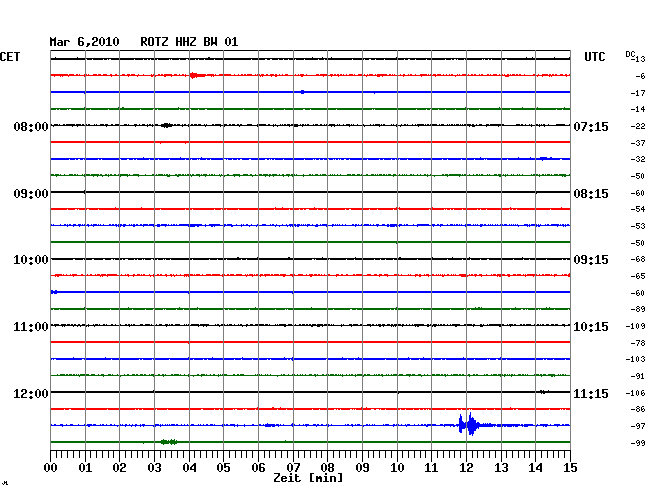Screen dimensions: 650x494
Task: Select the "09:00" CET time label
Action: coord(31,194)
